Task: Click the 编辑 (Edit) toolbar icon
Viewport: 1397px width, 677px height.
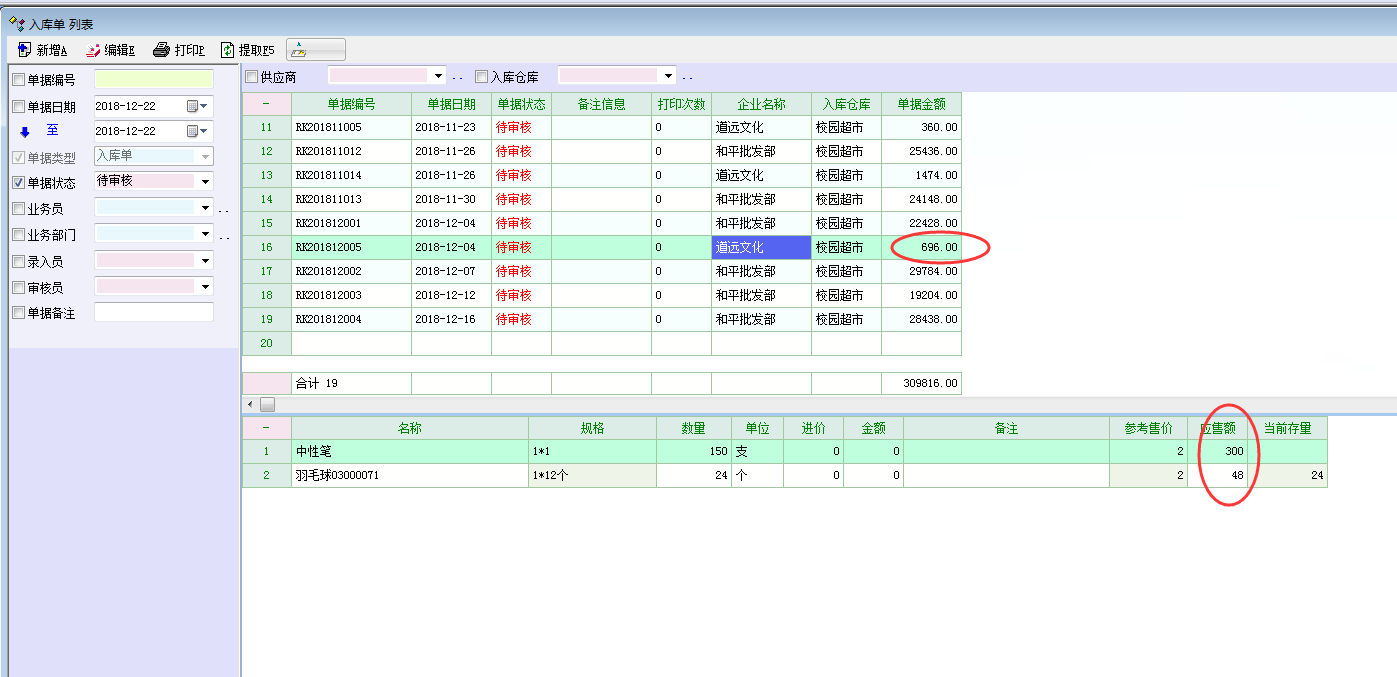Action: (93, 50)
